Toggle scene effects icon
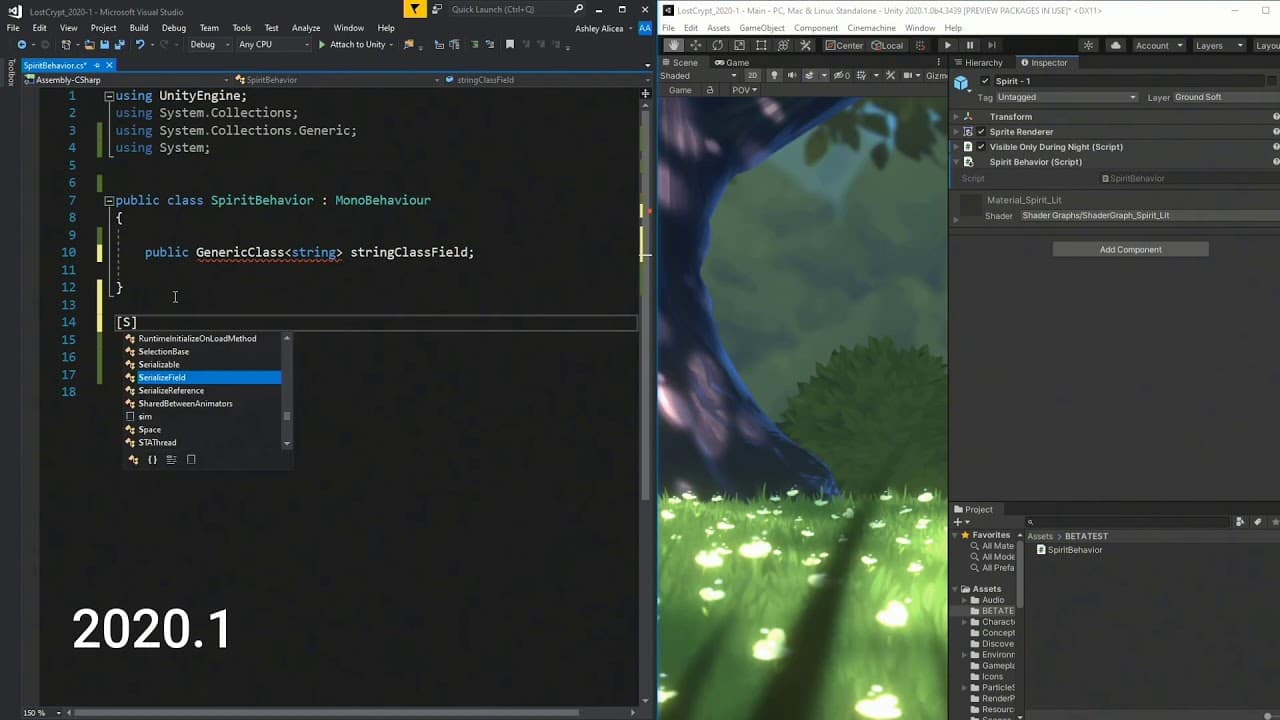The width and height of the screenshot is (1280, 720). (811, 76)
